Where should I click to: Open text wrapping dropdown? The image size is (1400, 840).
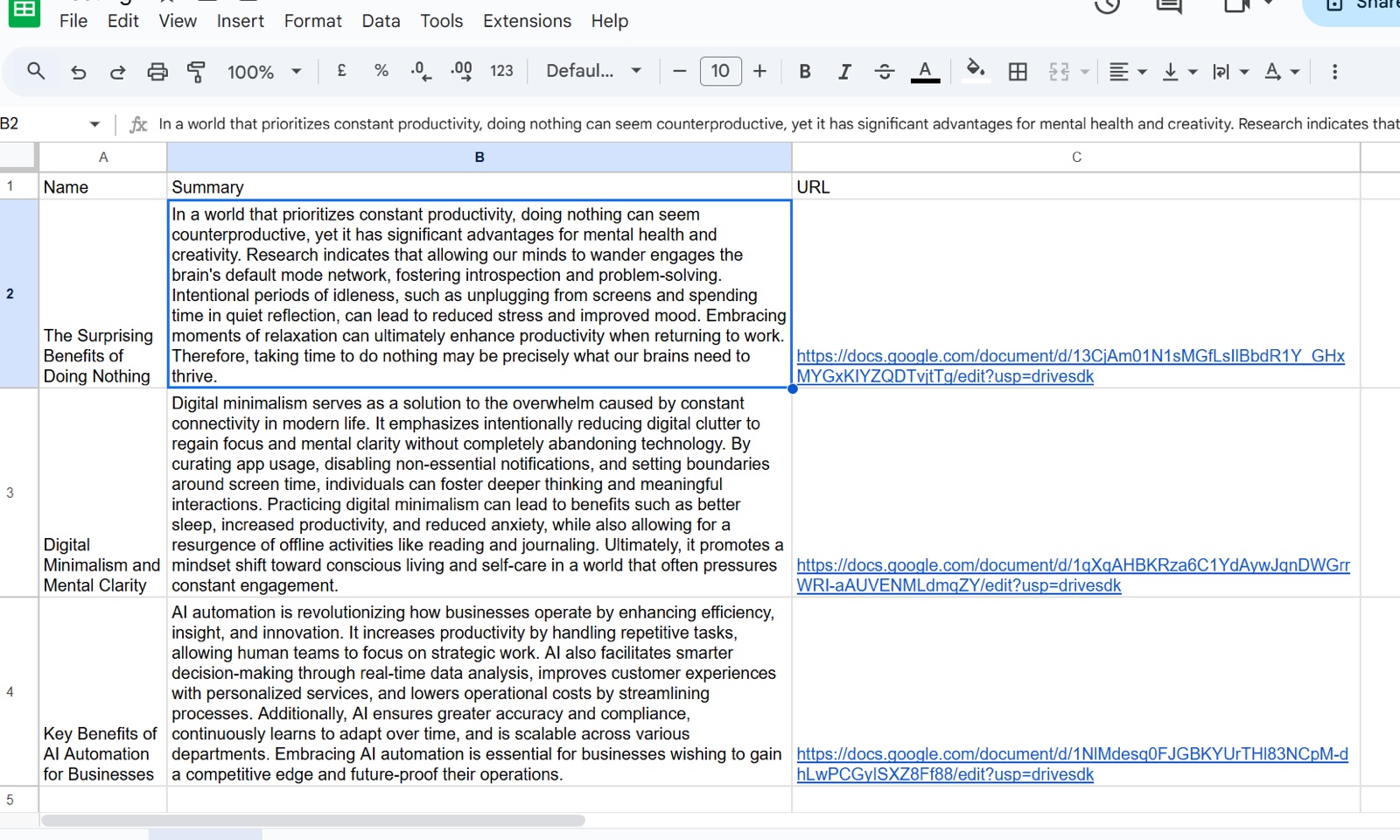pos(1229,72)
